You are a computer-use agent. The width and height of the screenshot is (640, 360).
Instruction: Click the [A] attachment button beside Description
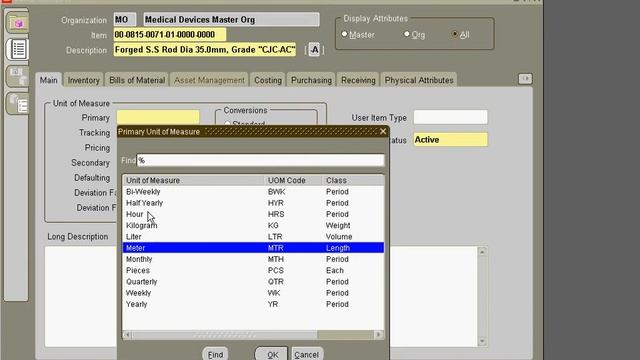tap(314, 50)
